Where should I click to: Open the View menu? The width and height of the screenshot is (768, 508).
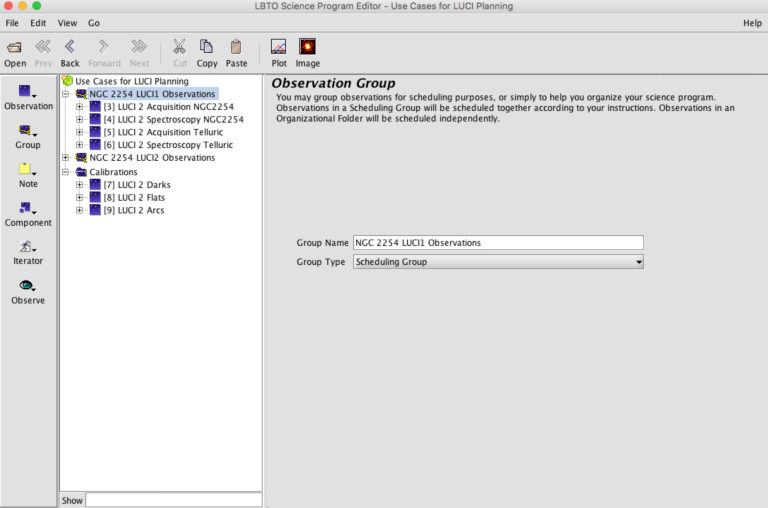[x=67, y=23]
